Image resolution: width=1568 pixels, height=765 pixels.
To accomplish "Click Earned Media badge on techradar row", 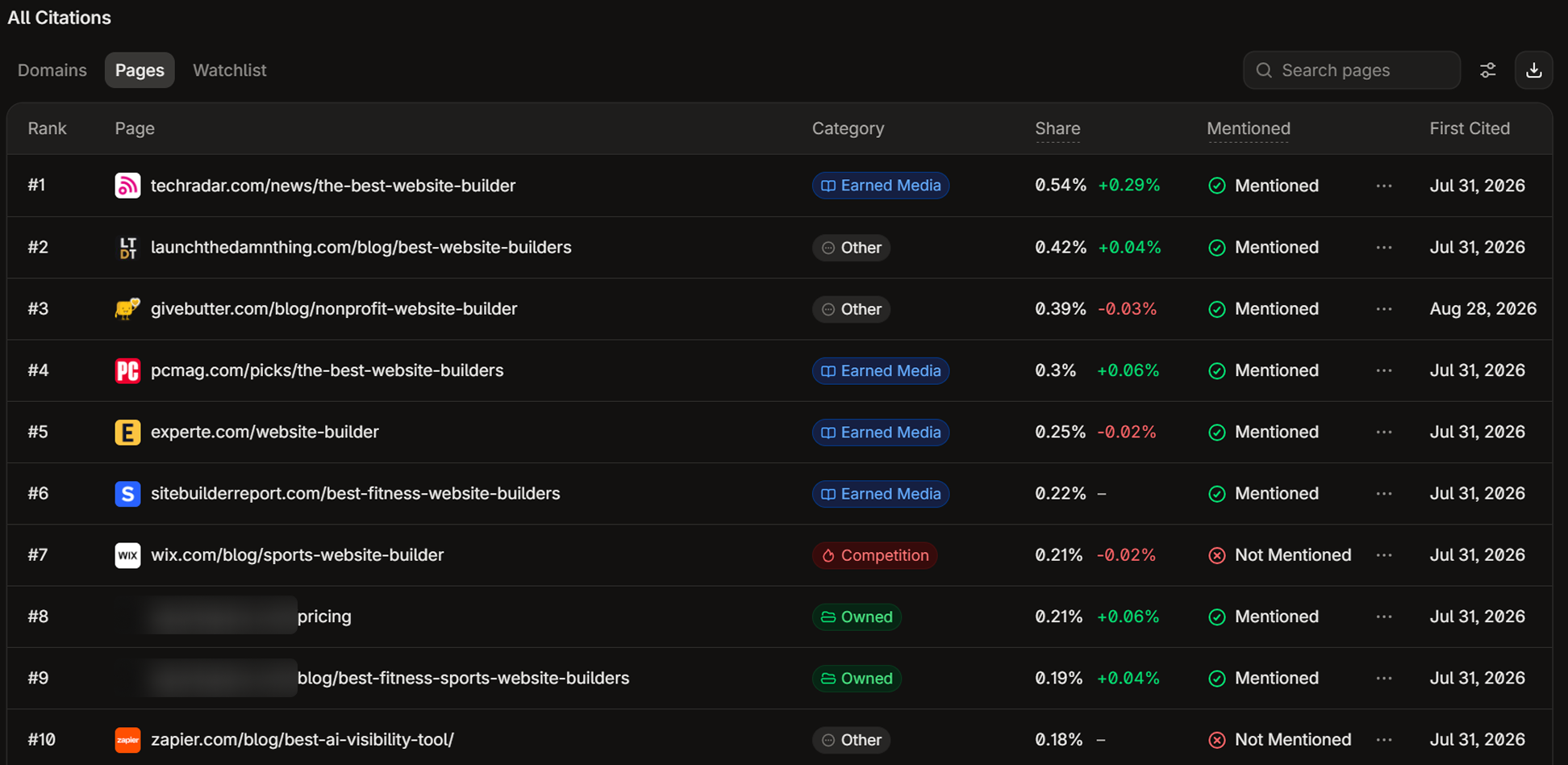I will [881, 186].
